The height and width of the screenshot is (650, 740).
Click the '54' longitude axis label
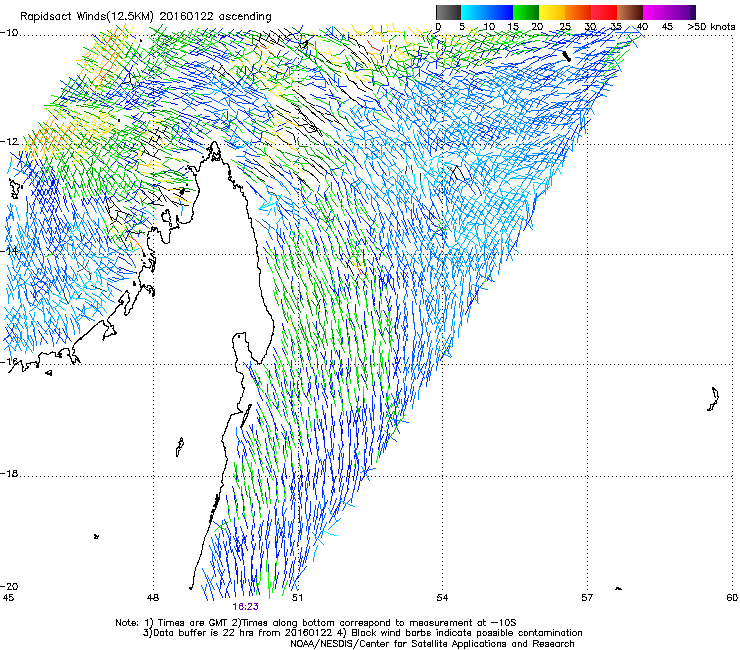coord(442,598)
